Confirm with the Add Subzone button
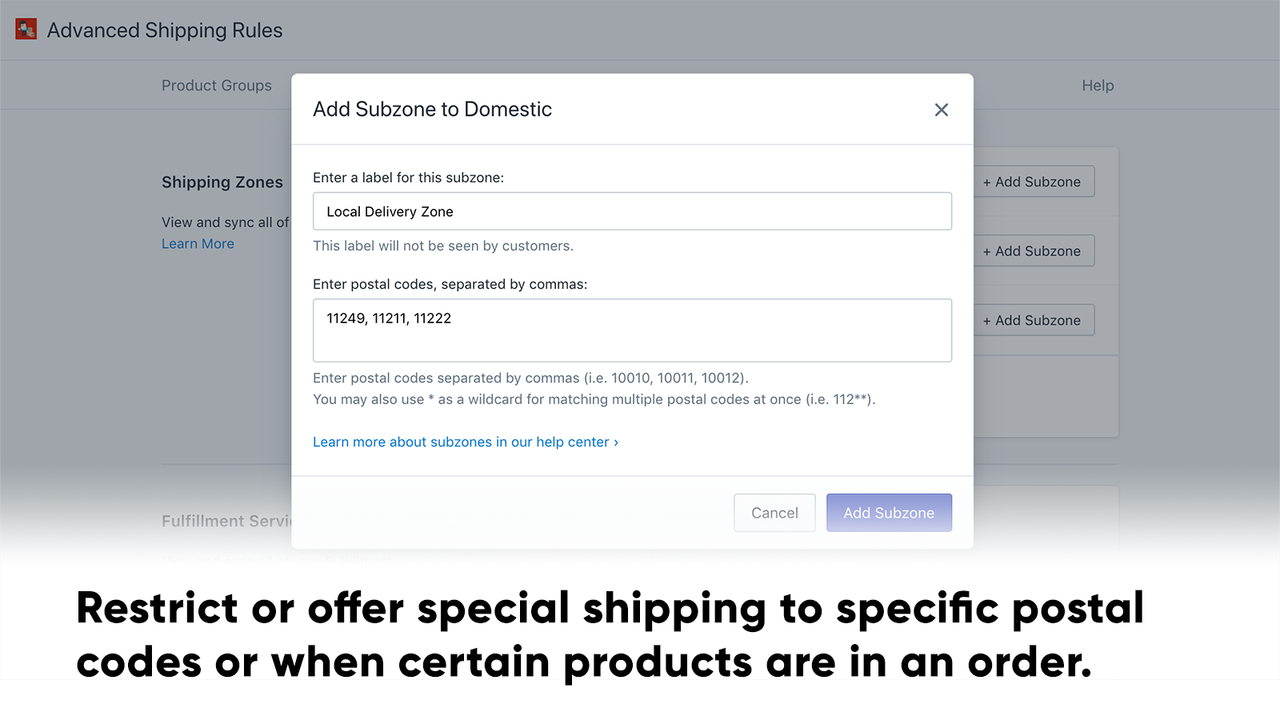 pyautogui.click(x=888, y=512)
